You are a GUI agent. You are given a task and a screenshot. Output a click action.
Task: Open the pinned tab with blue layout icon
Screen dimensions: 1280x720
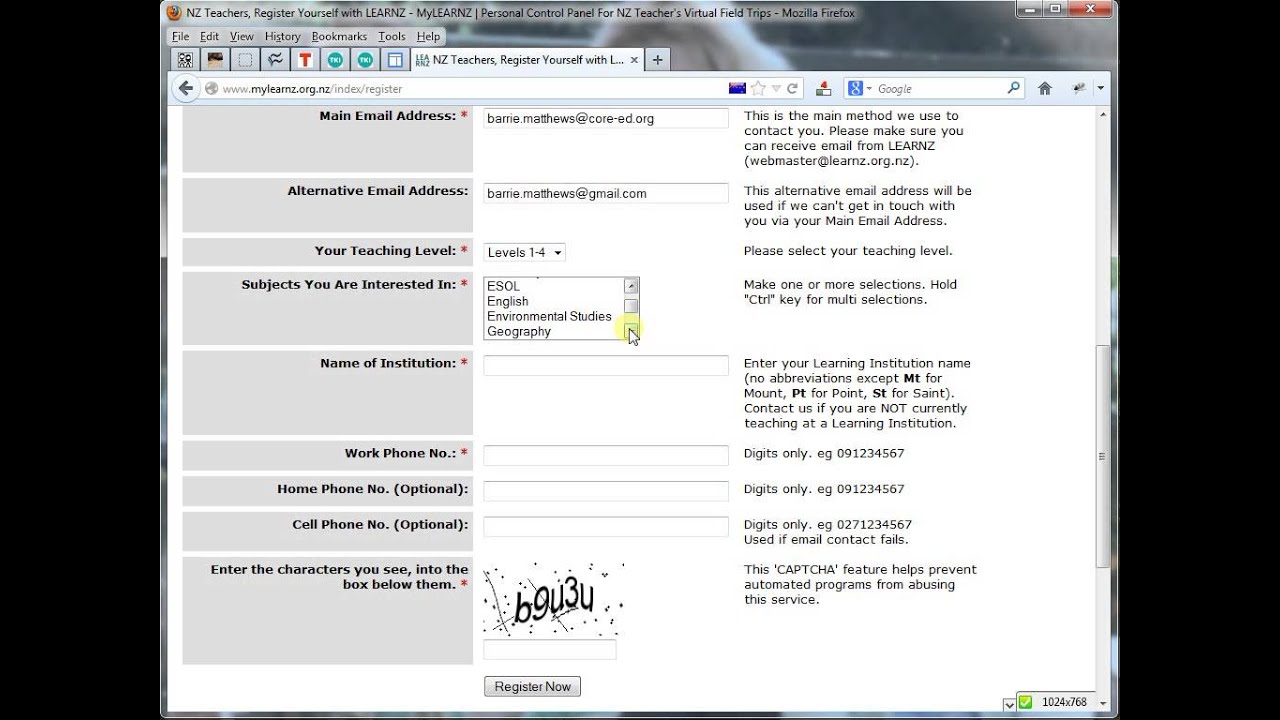(395, 60)
